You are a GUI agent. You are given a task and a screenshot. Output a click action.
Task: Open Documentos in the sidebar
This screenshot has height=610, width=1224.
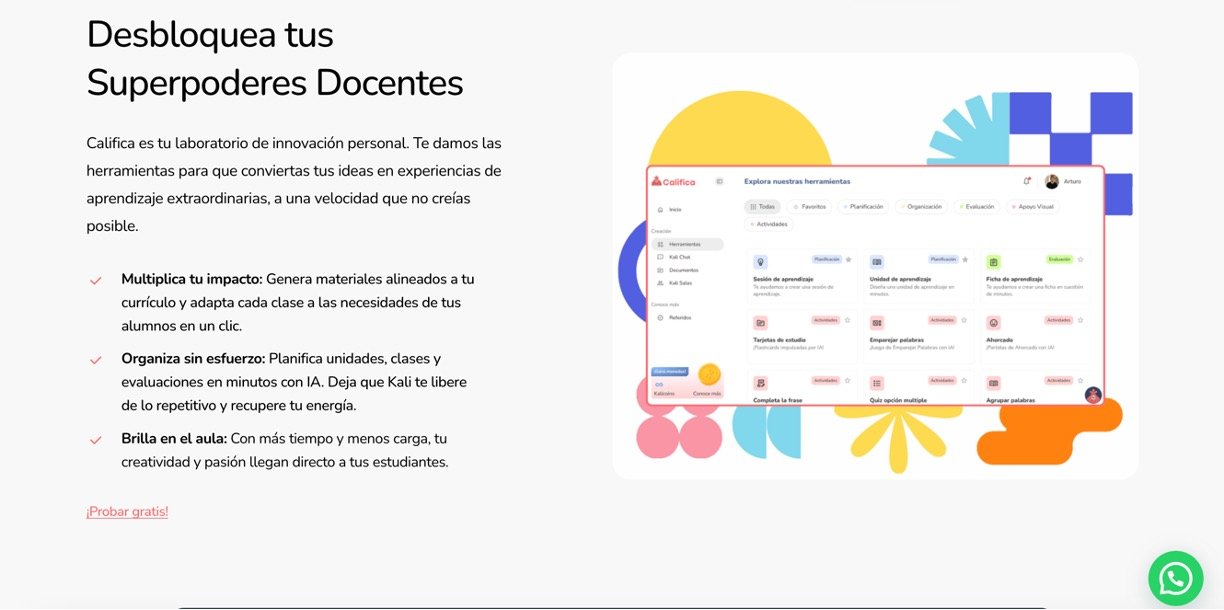pyautogui.click(x=683, y=270)
